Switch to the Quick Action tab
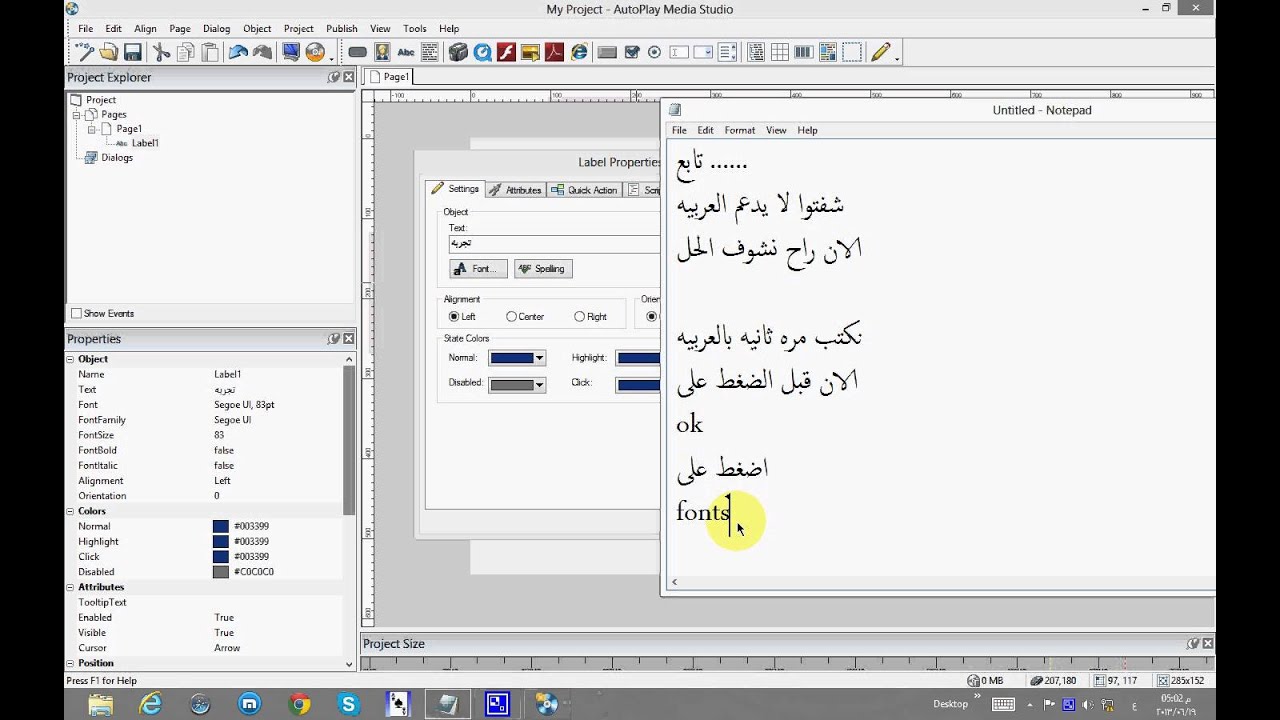 click(x=585, y=190)
